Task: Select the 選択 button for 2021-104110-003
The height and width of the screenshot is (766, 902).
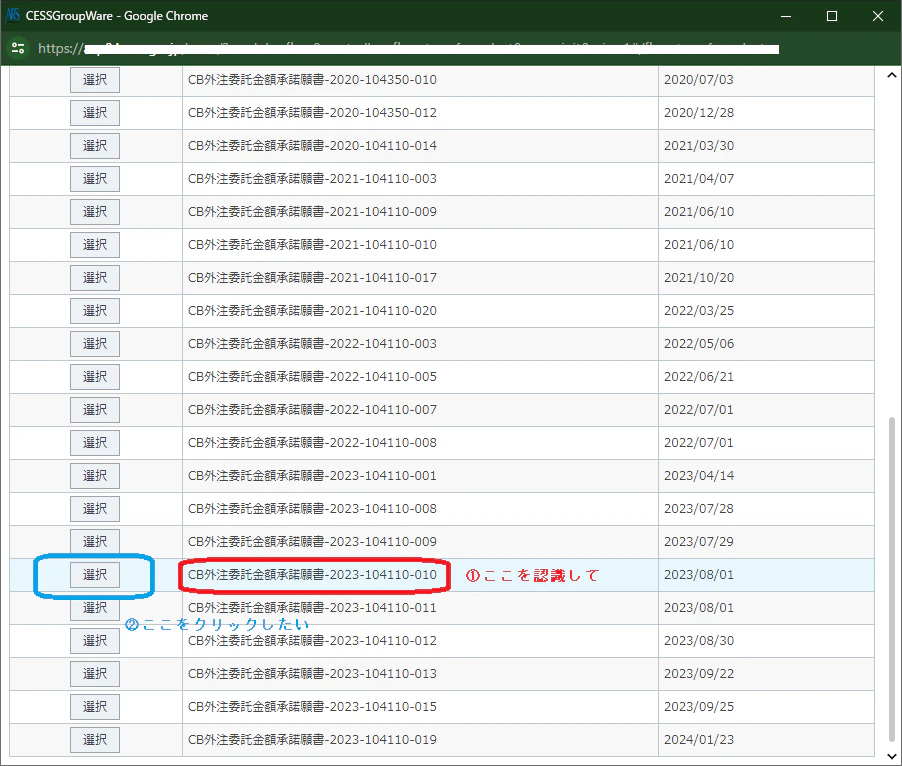Action: point(94,178)
